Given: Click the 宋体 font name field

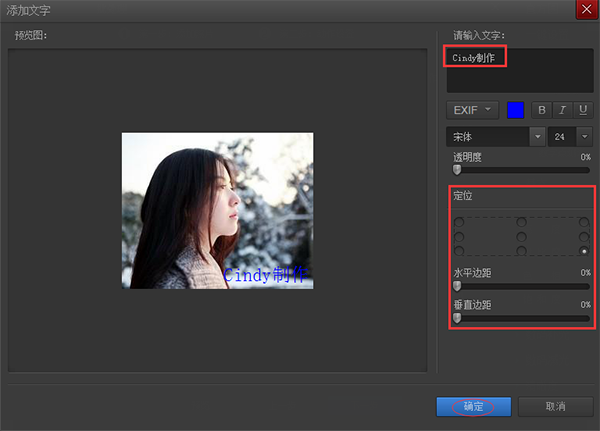Looking at the screenshot, I should pyautogui.click(x=488, y=137).
